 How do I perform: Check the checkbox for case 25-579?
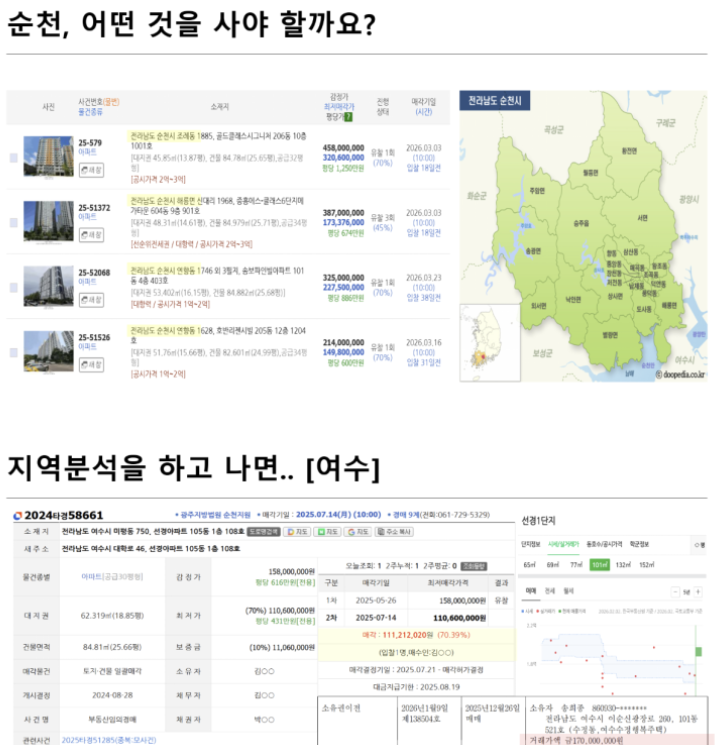click(x=13, y=158)
